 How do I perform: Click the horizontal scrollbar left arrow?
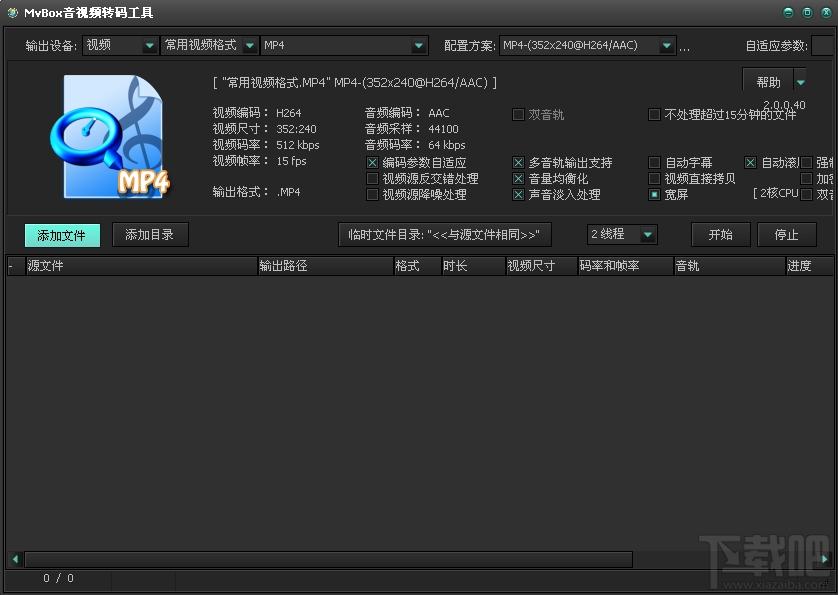(x=15, y=559)
